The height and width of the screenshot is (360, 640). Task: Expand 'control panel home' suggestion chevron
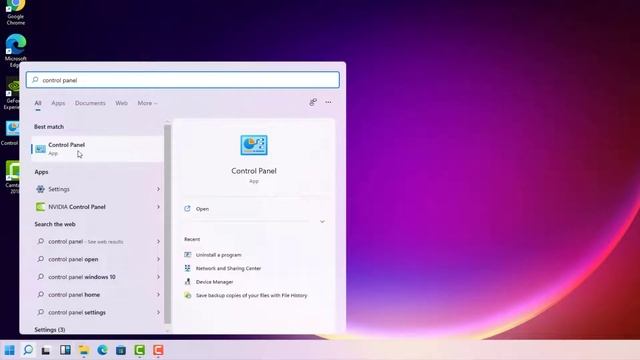tap(158, 295)
